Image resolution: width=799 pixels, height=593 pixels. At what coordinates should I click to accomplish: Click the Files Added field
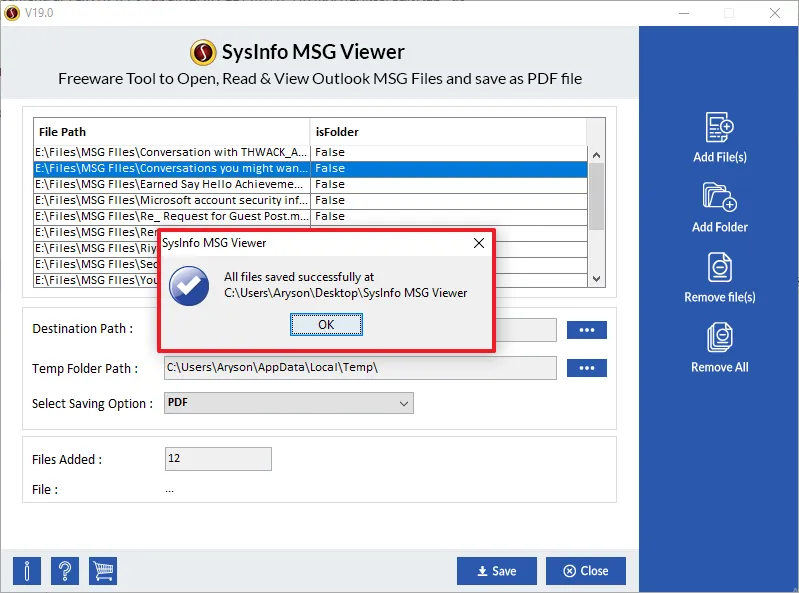pos(218,459)
